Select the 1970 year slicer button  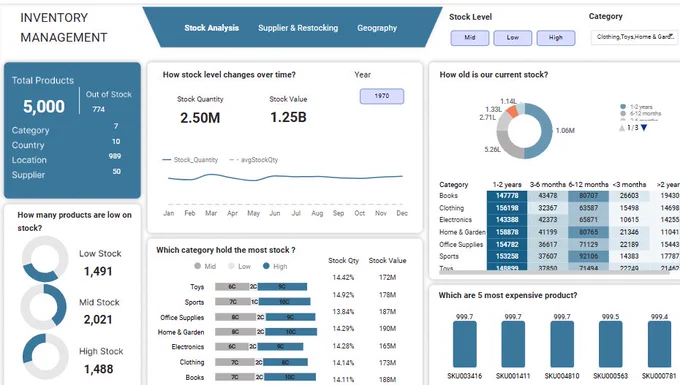[x=382, y=96]
